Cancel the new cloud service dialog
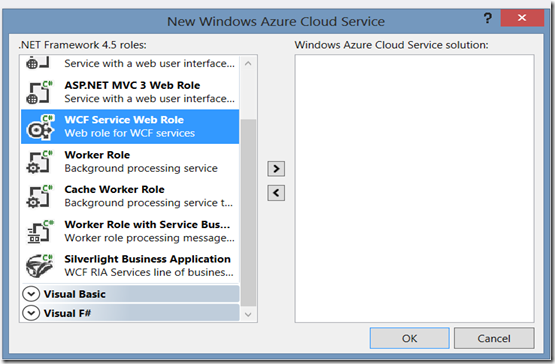 point(494,338)
